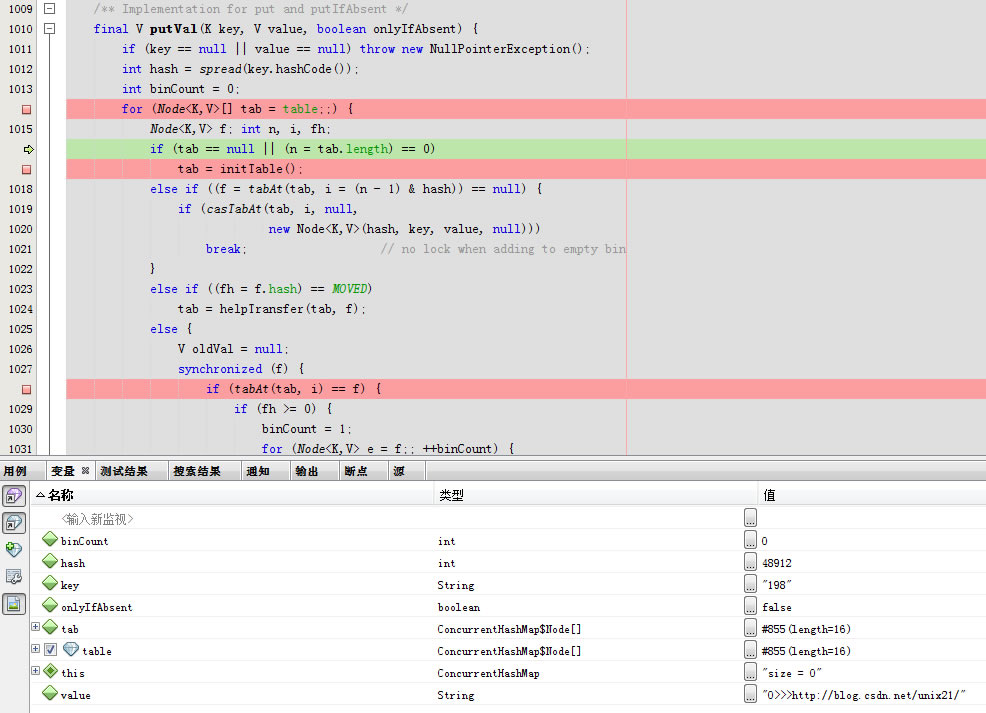Sort by the 名称 column header
Image resolution: width=986 pixels, height=713 pixels.
pyautogui.click(x=233, y=495)
